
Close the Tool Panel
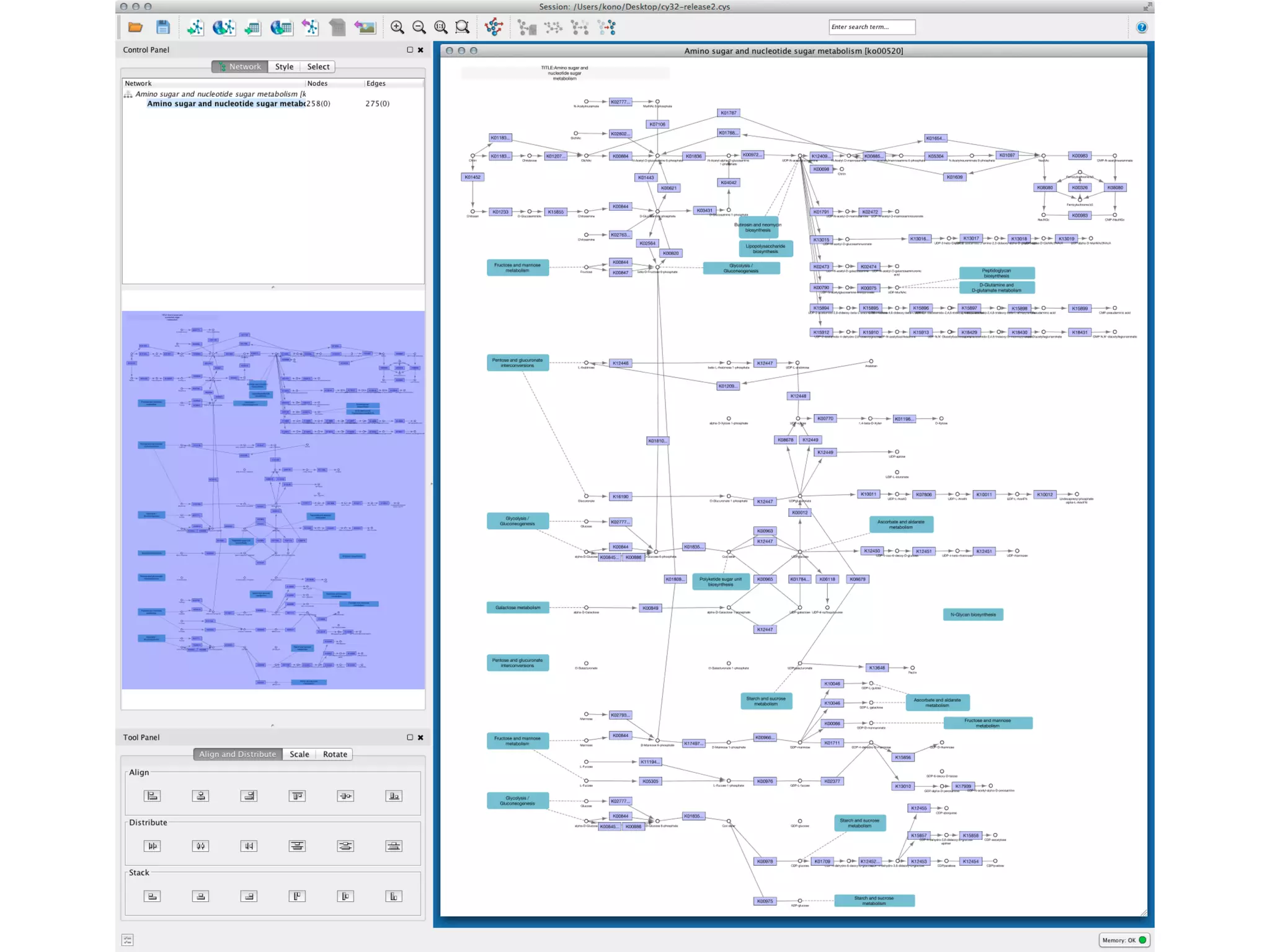(x=421, y=737)
